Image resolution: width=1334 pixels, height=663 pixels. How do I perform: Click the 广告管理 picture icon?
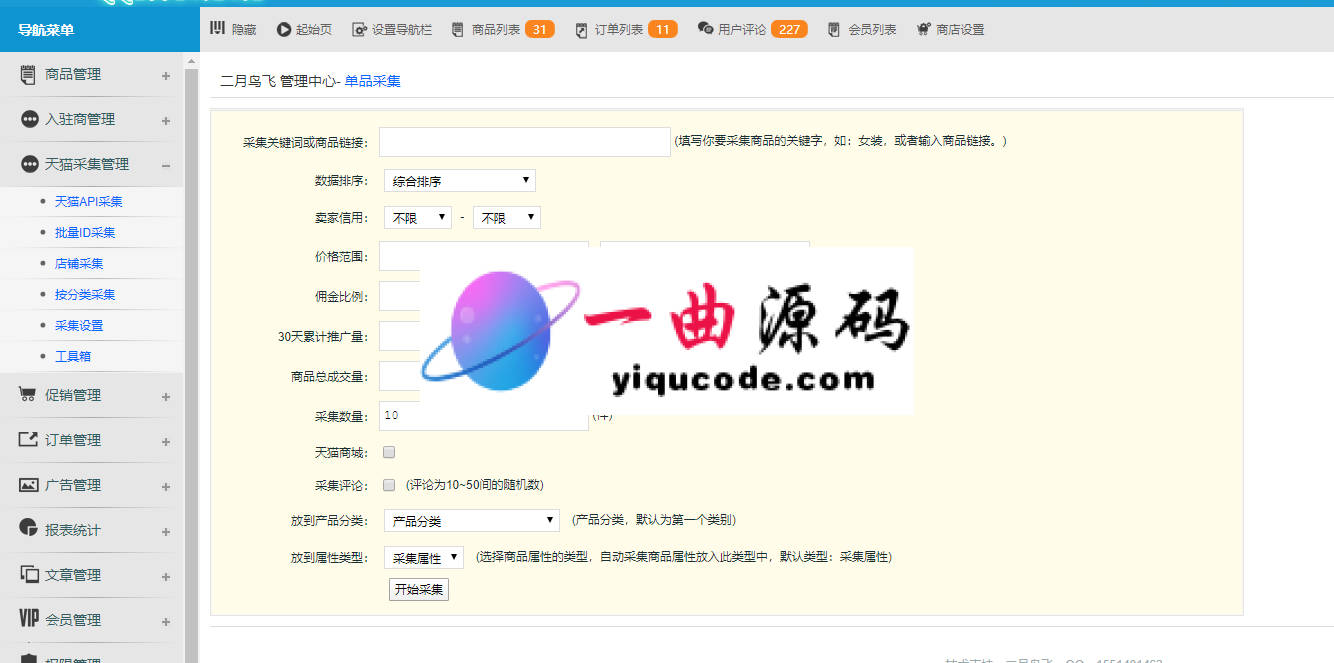tap(28, 485)
